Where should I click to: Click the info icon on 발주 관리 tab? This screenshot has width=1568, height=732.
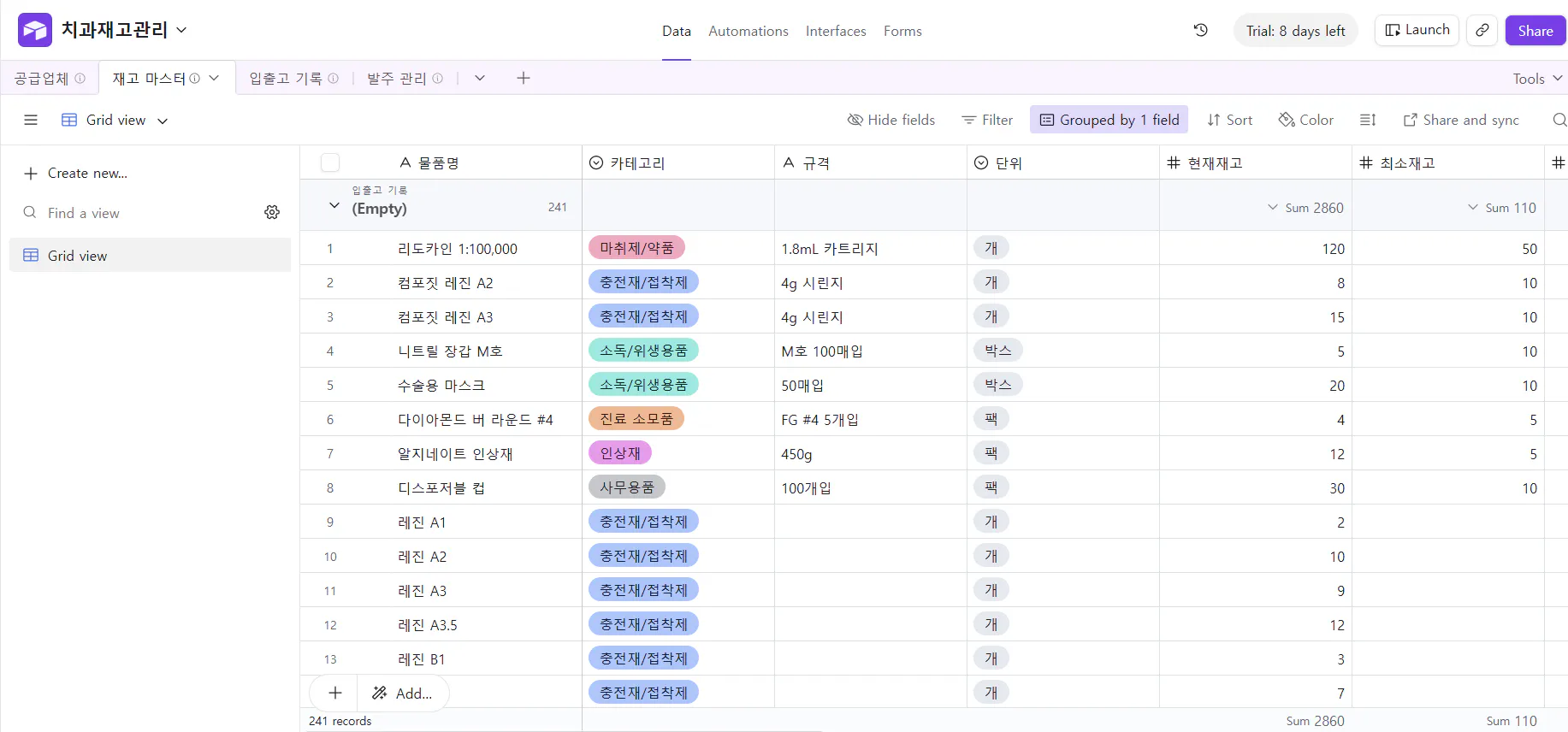(438, 78)
